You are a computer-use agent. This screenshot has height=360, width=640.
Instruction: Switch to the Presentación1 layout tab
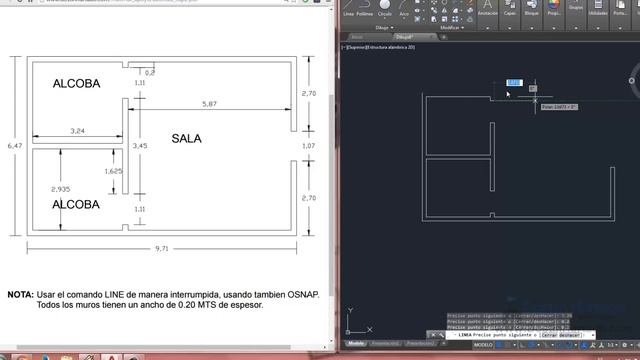click(385, 344)
